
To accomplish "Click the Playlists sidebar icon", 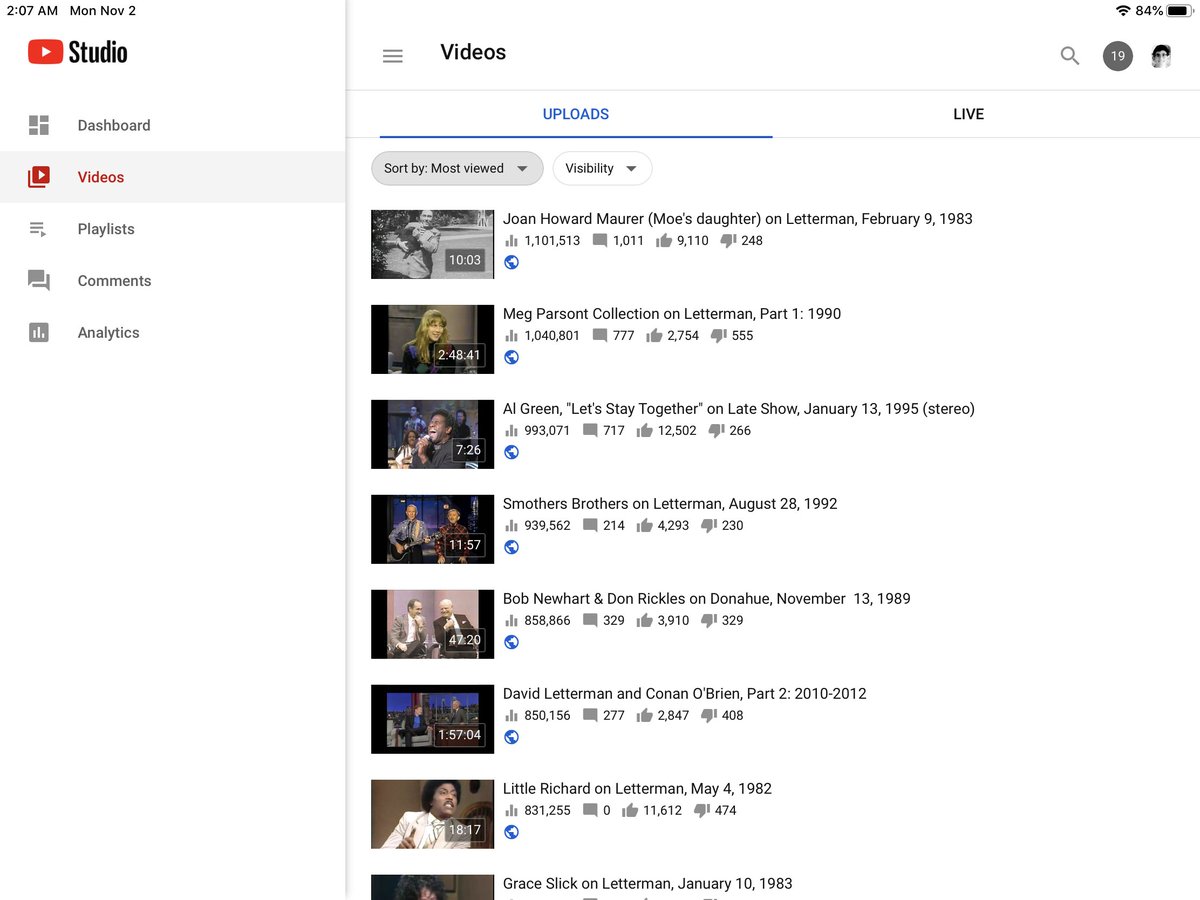I will click(x=38, y=229).
